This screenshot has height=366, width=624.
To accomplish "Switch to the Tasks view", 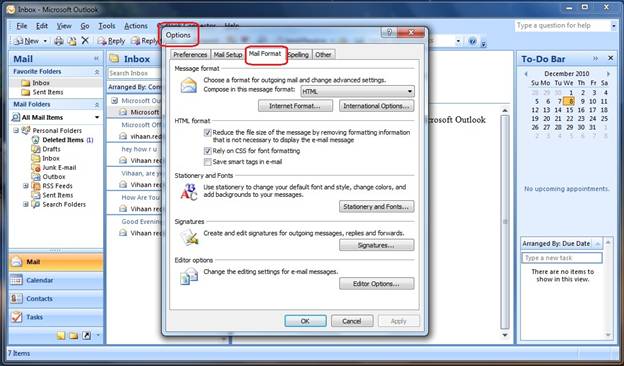I will click(56, 317).
